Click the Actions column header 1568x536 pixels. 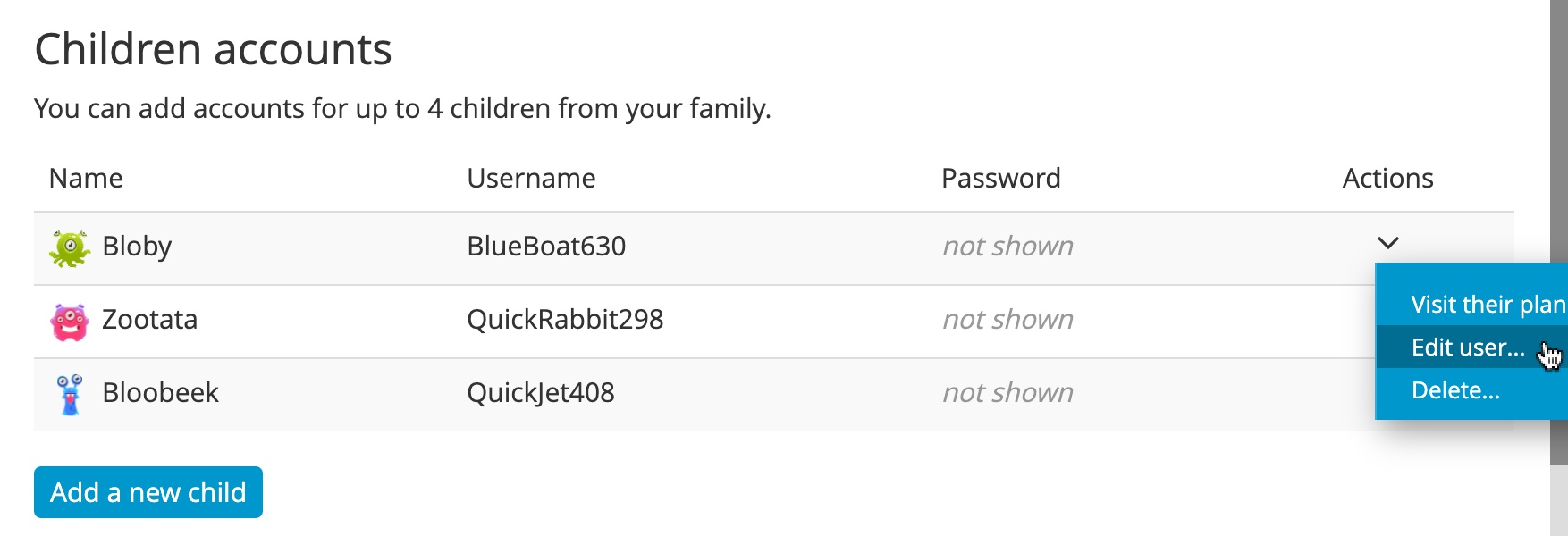(1387, 179)
